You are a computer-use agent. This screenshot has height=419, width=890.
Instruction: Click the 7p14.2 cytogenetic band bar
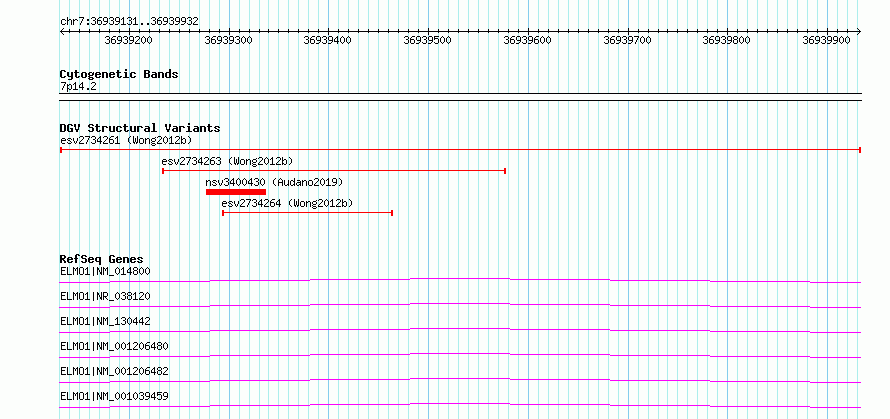460,97
